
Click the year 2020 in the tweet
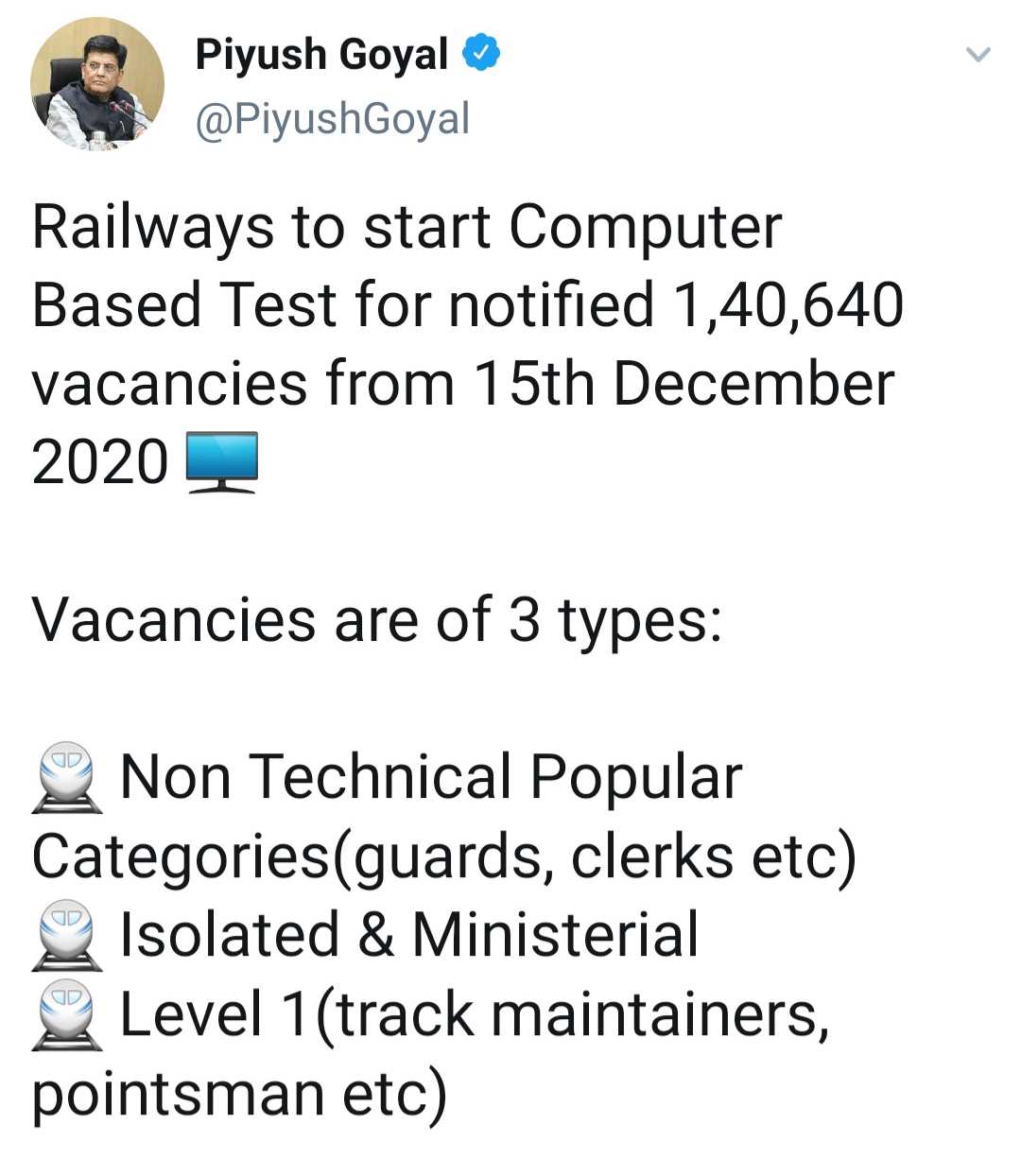pos(100,463)
